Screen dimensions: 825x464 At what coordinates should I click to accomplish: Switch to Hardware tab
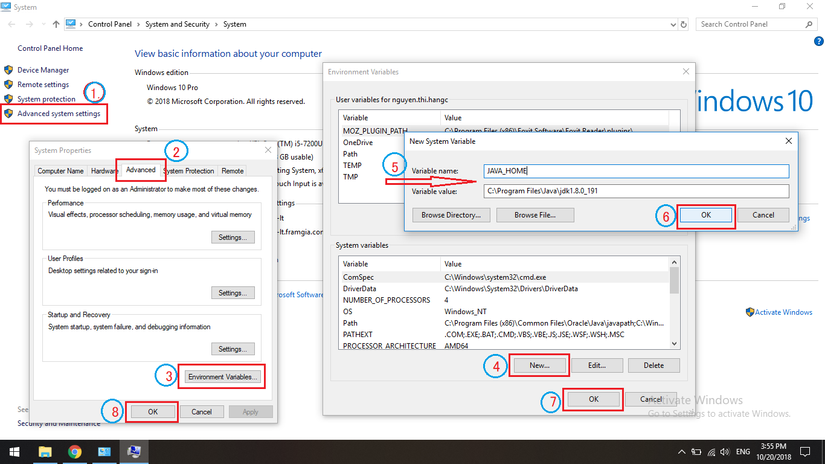[x=104, y=171]
